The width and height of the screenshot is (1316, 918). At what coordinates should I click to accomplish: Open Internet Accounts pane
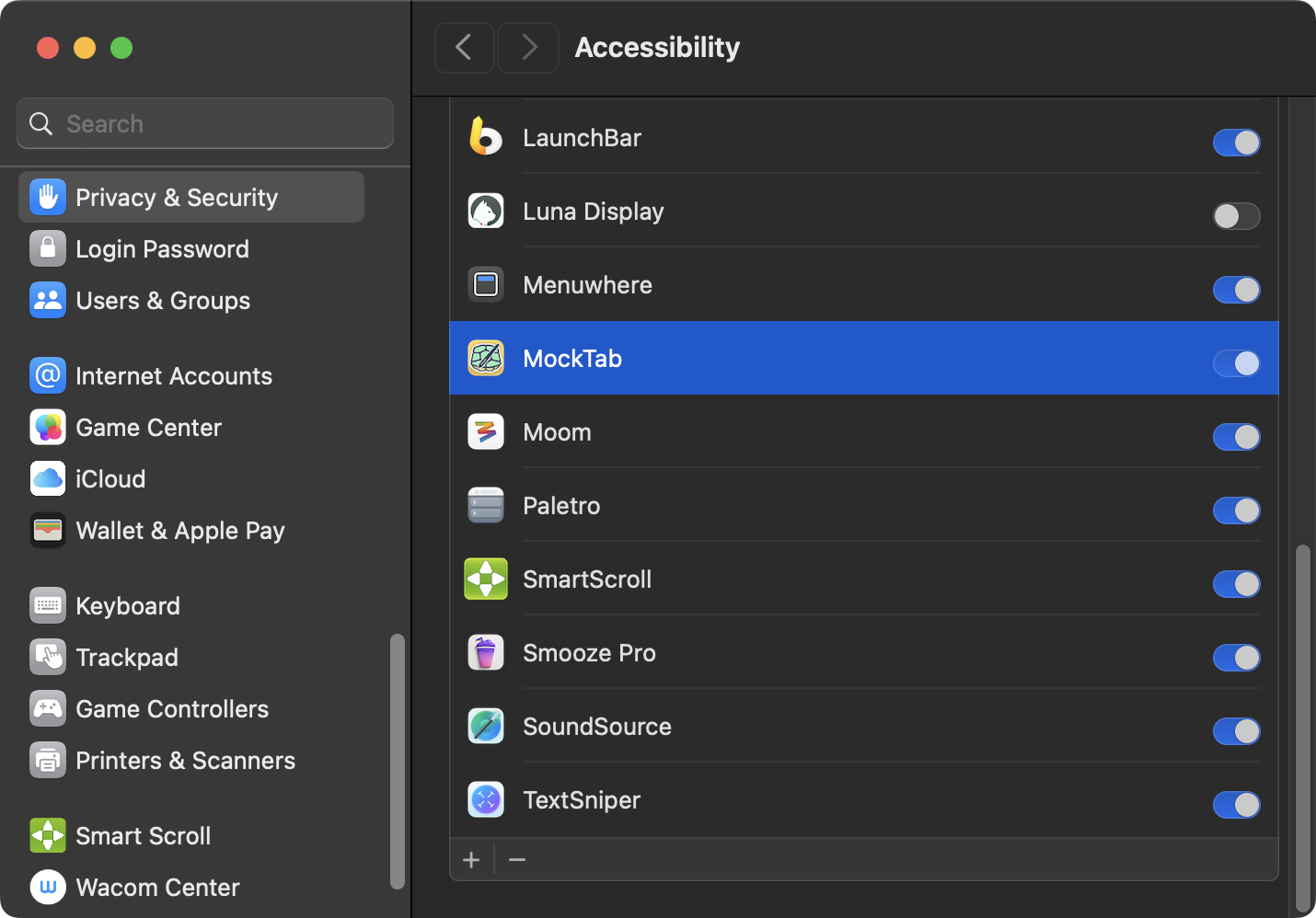191,375
